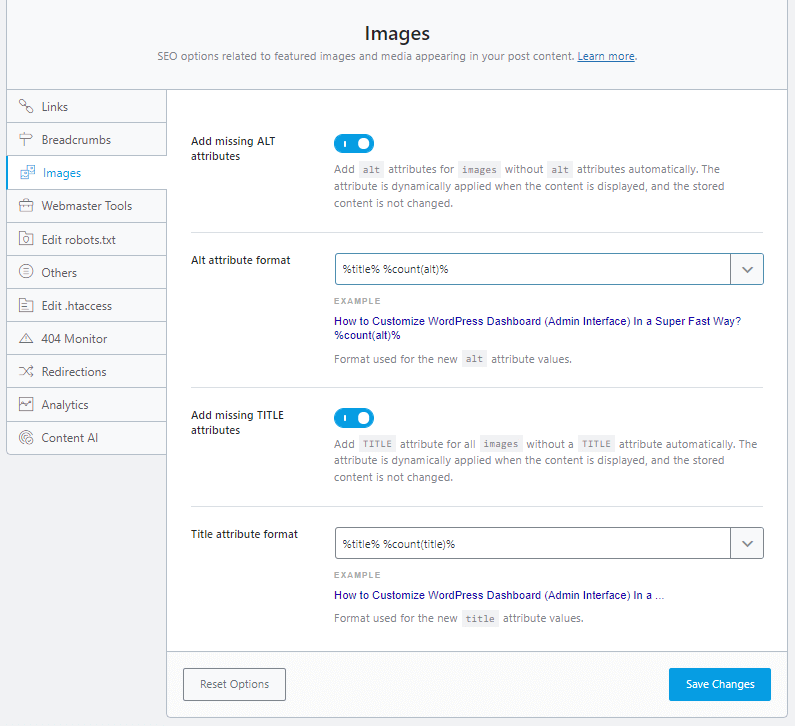Turn off Add missing TITLE attributes switch

point(353,418)
